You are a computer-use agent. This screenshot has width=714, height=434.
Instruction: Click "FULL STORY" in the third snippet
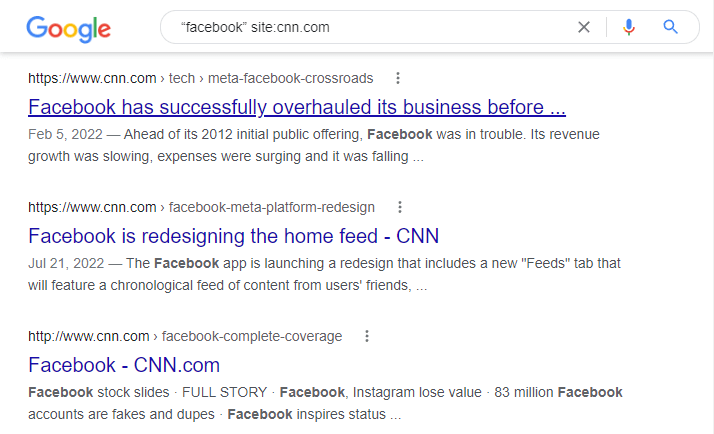[x=224, y=392]
